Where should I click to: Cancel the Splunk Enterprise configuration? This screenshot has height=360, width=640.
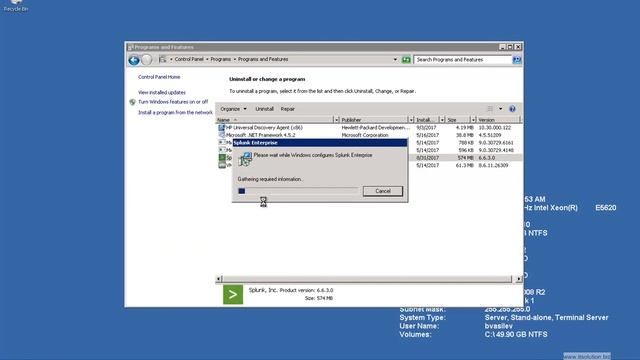point(382,191)
